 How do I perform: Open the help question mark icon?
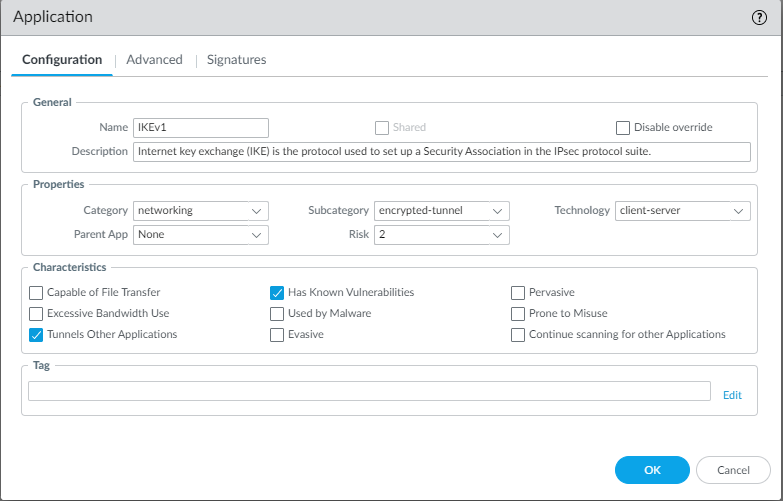click(759, 17)
